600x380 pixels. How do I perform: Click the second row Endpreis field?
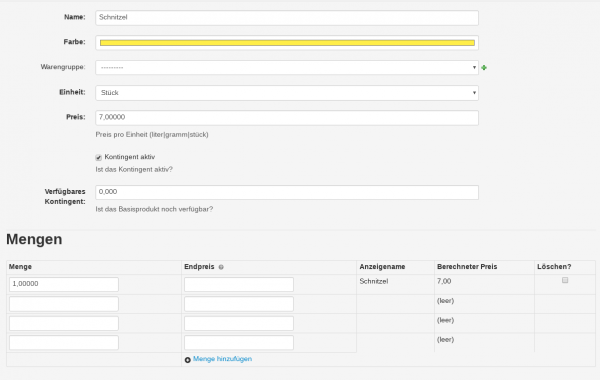coord(239,304)
